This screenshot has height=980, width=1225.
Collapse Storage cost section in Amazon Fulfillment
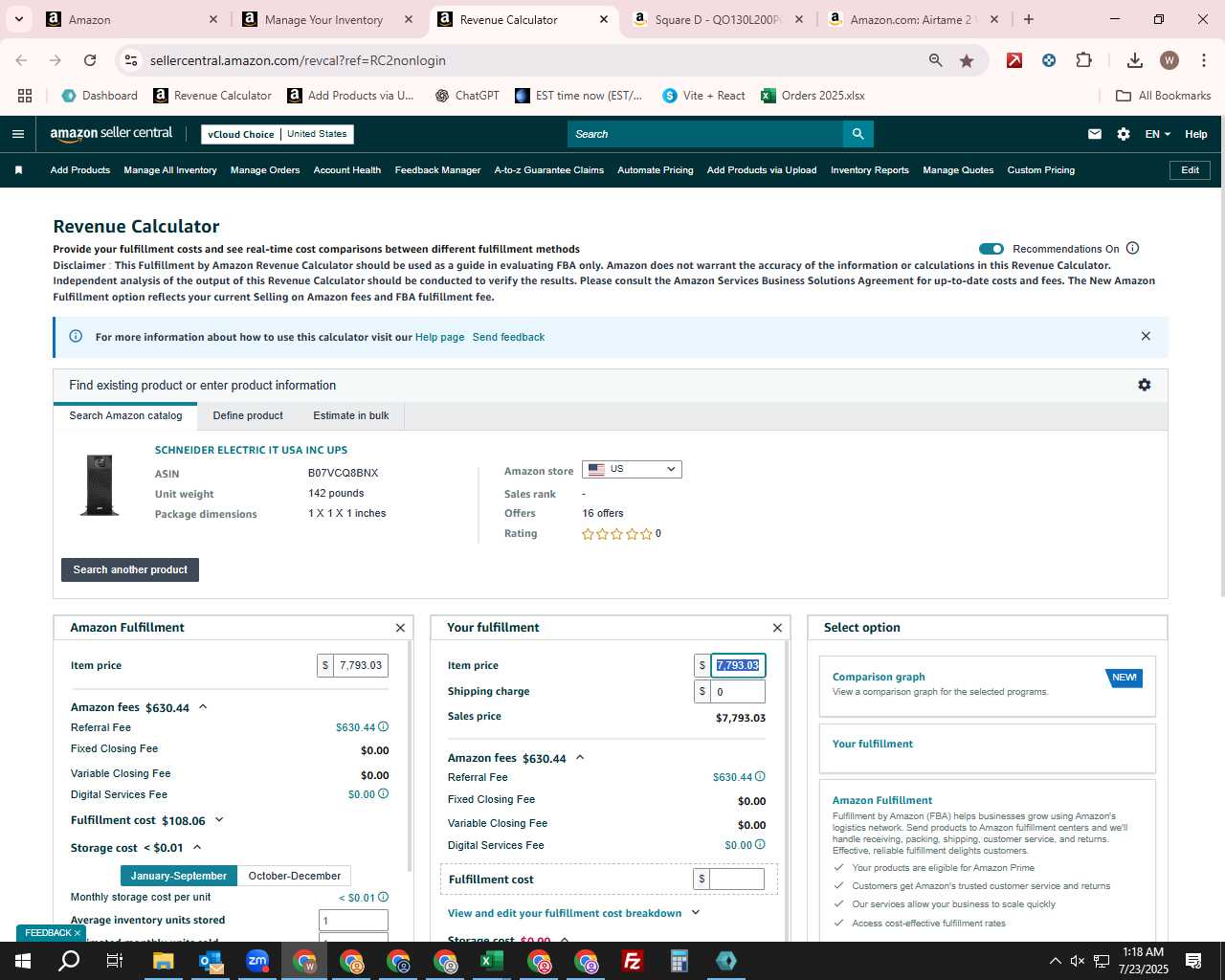coord(197,847)
